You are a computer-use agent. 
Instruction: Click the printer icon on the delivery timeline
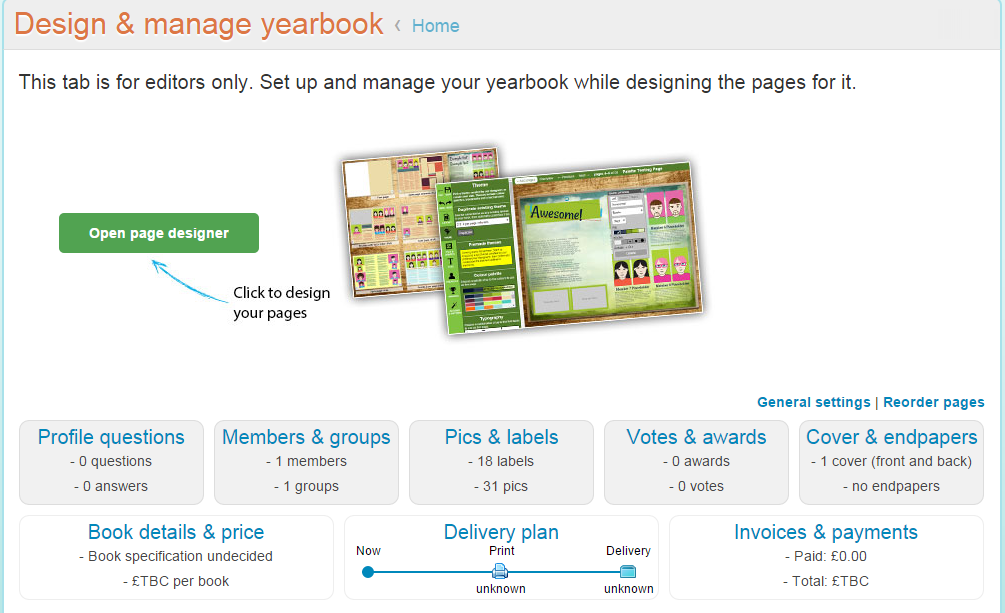point(501,572)
